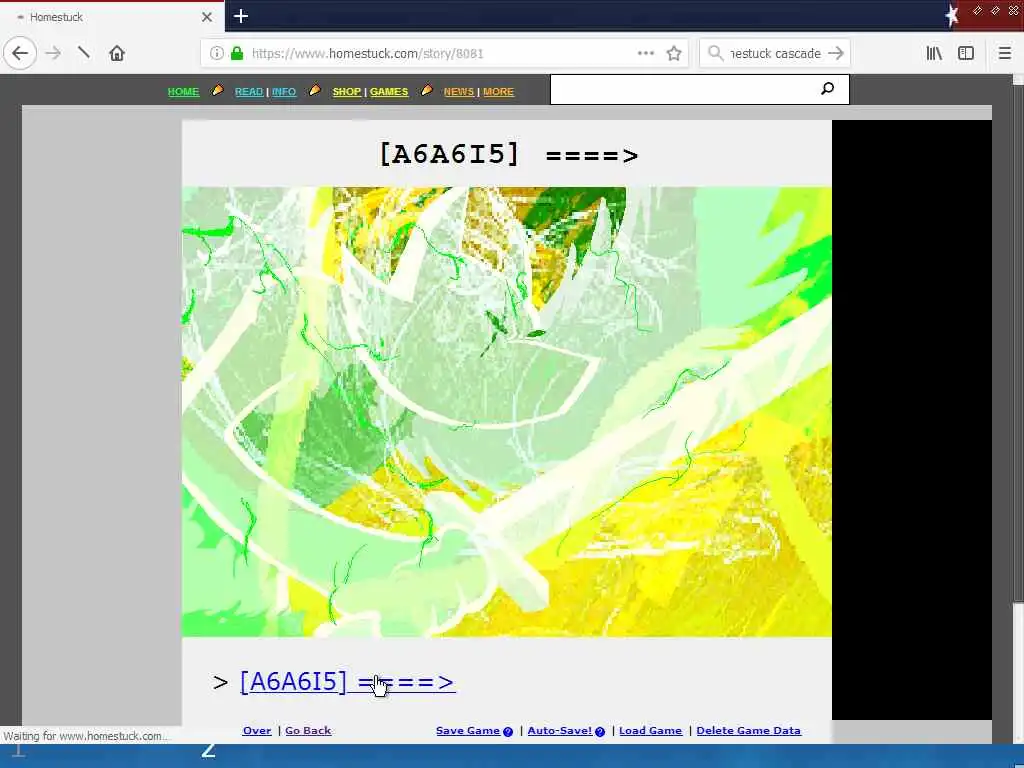Click the browser forward arrow
The image size is (1024, 768).
(x=53, y=53)
